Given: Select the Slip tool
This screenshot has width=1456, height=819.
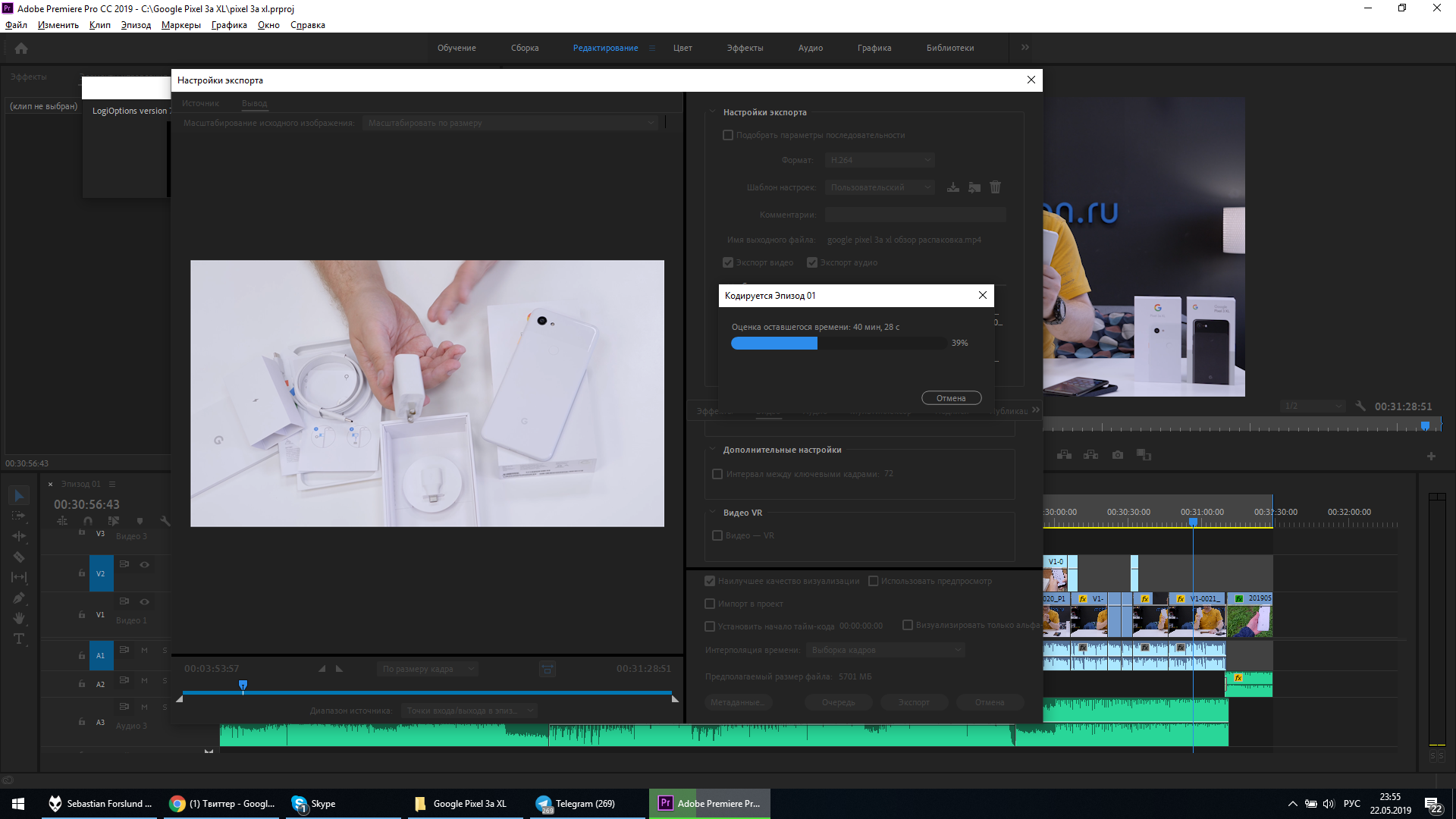Looking at the screenshot, I should [19, 577].
